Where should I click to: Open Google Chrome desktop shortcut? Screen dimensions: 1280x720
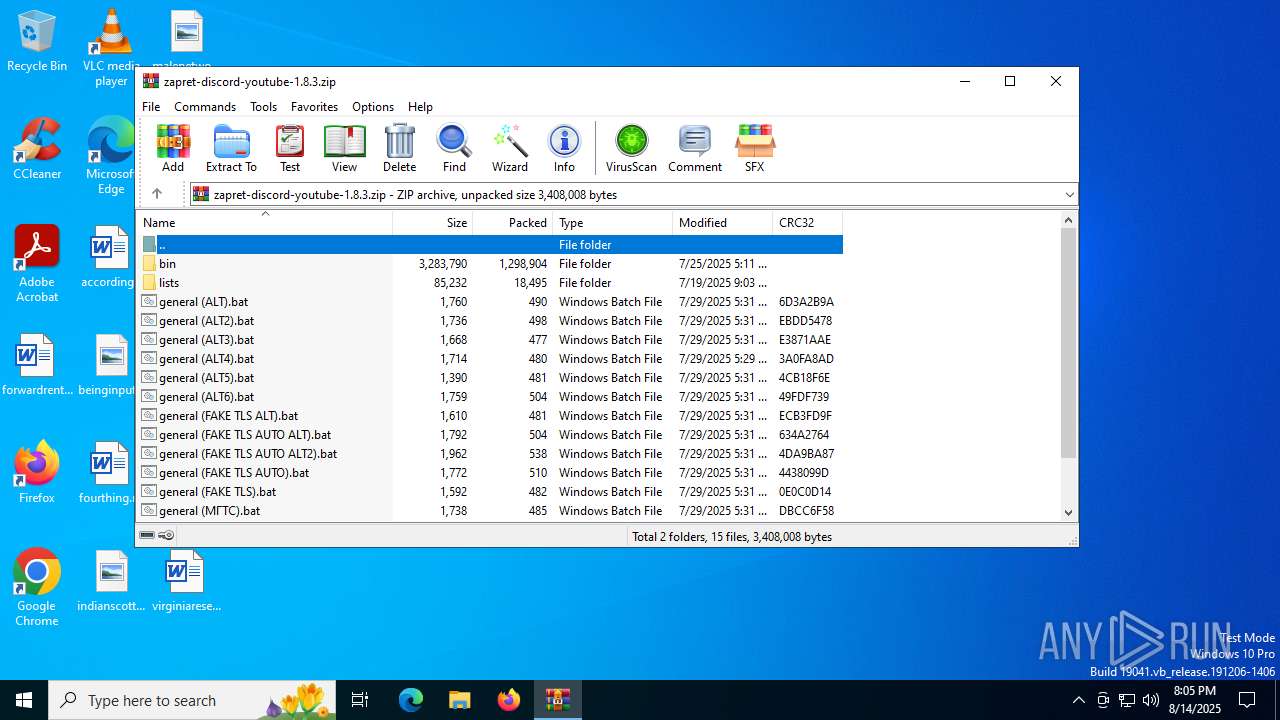coord(37,588)
